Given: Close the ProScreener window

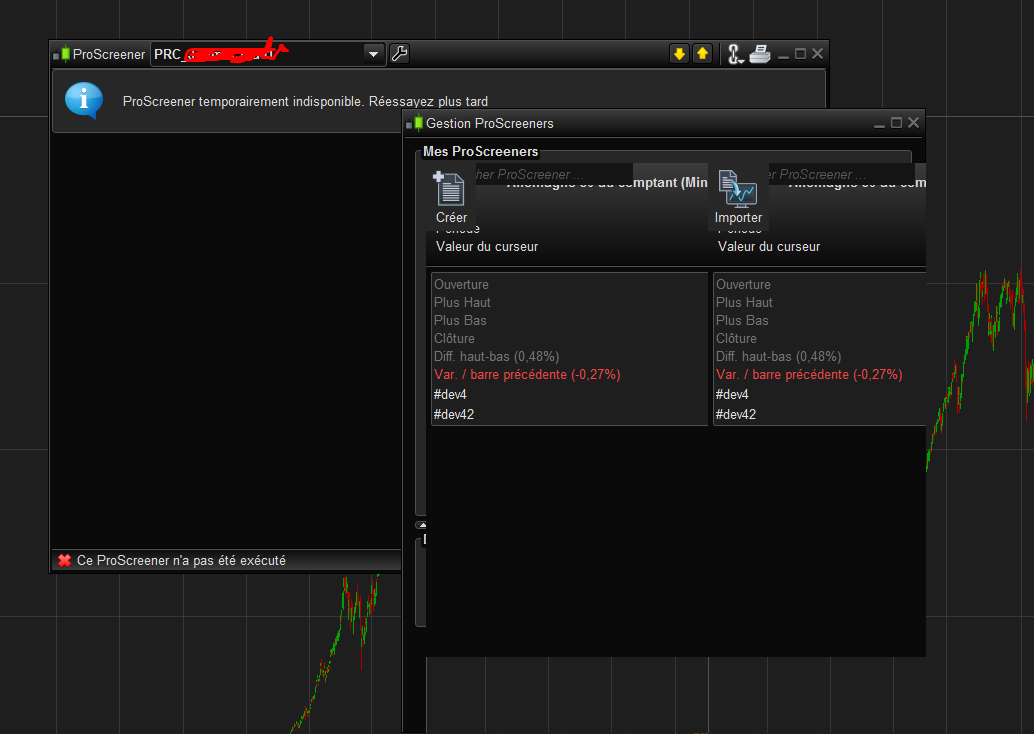Looking at the screenshot, I should click(817, 53).
